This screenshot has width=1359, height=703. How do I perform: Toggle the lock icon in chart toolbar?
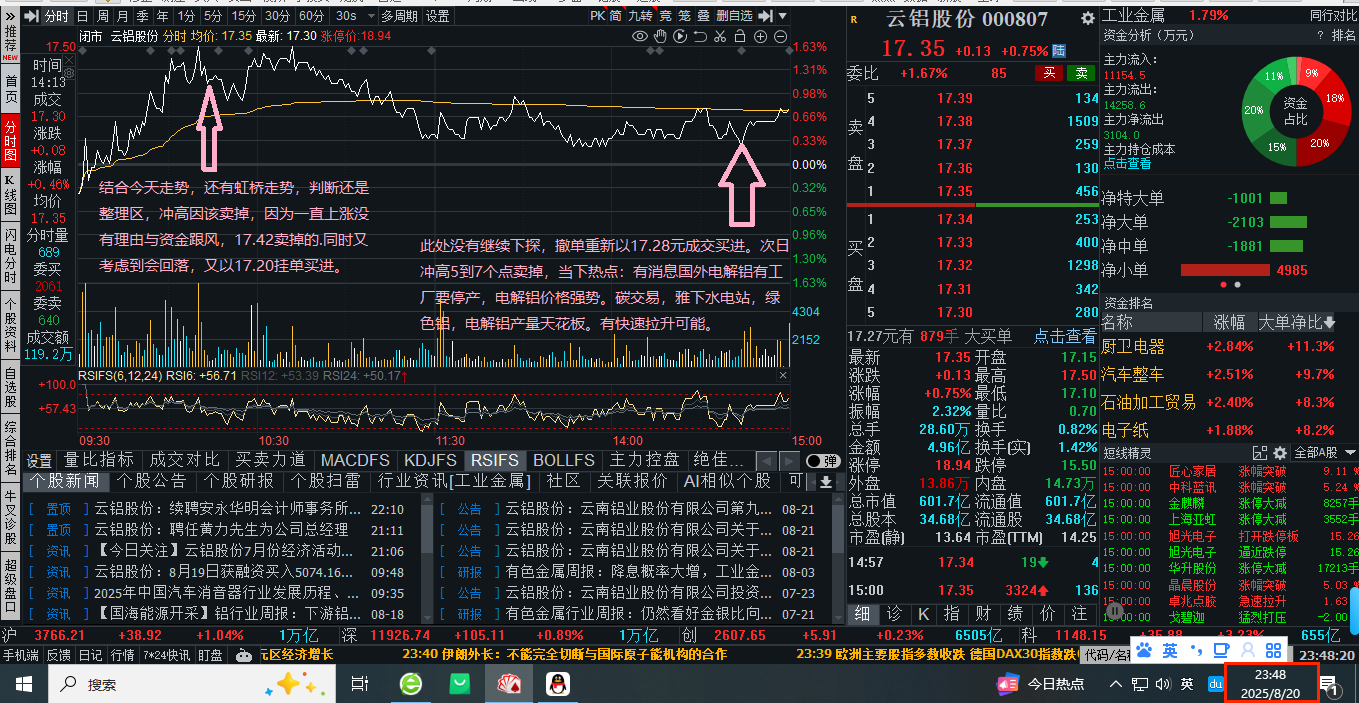740,36
